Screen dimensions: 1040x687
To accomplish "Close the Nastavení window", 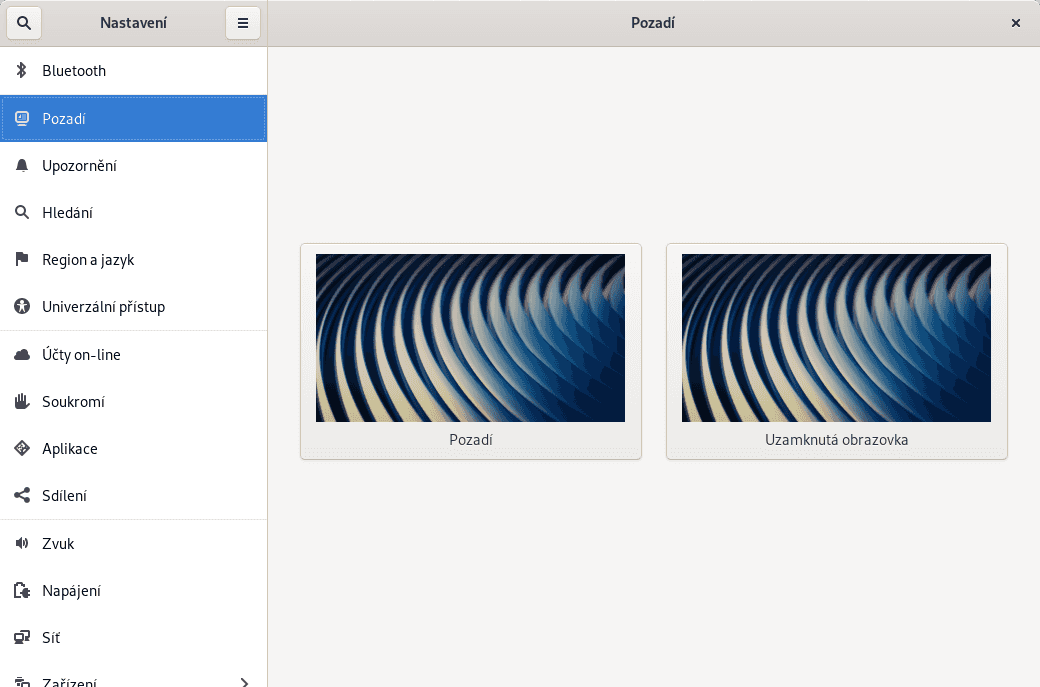I will point(1016,22).
